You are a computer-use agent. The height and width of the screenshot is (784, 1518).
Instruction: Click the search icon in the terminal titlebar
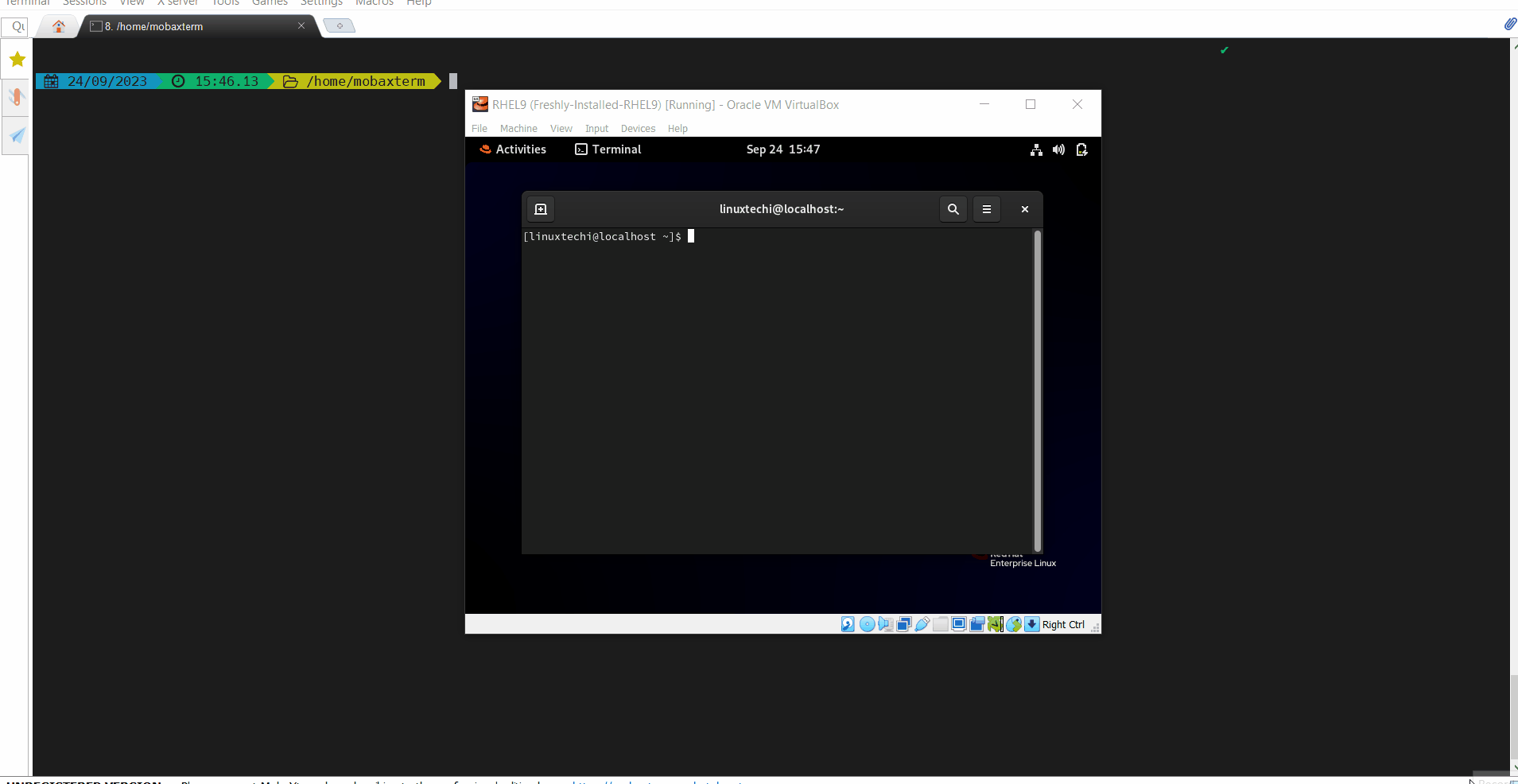point(952,208)
